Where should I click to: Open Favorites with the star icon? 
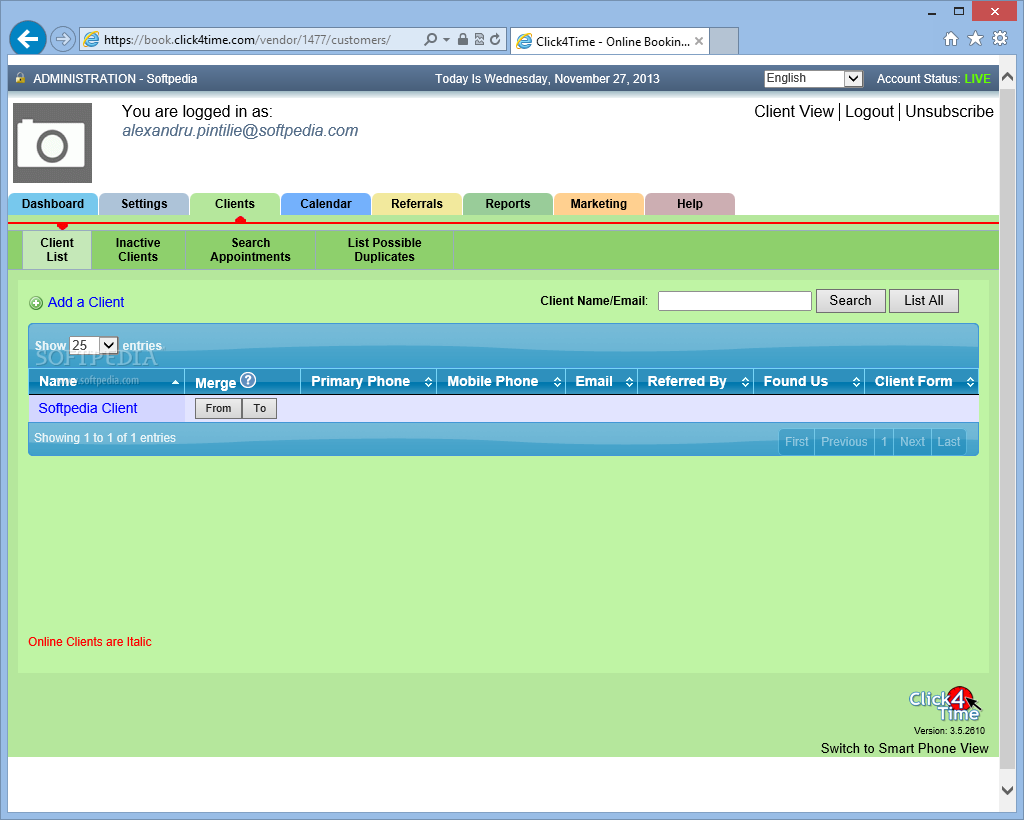click(975, 39)
